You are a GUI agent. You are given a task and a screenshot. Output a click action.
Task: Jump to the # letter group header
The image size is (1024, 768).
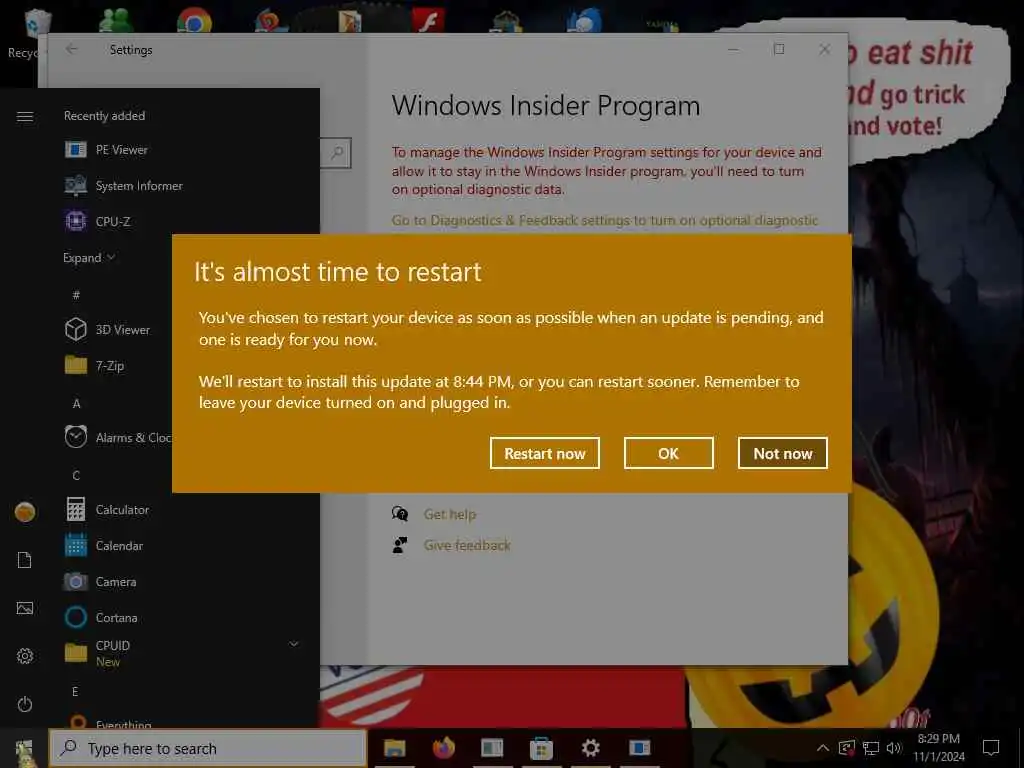click(76, 295)
